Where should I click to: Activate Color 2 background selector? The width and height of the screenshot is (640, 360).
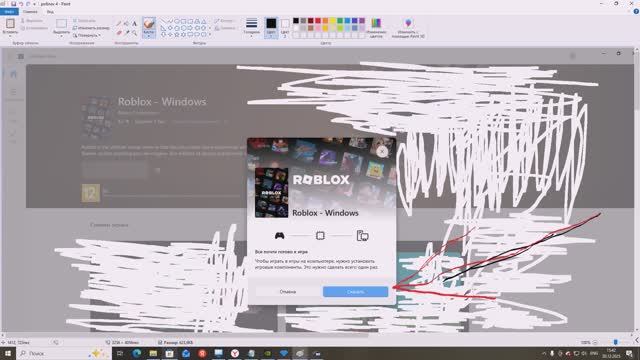pos(285,28)
